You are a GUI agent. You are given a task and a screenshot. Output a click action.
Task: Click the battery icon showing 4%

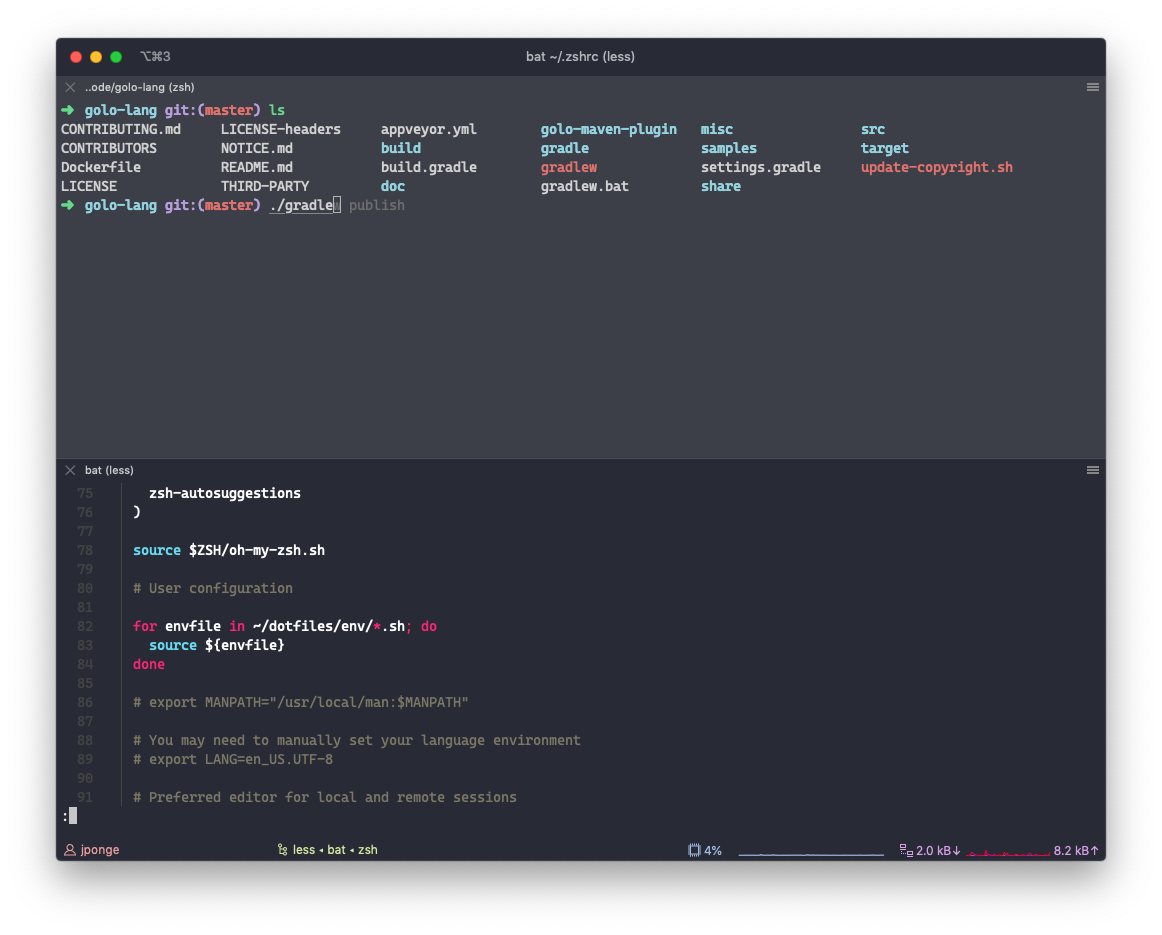[x=694, y=849]
